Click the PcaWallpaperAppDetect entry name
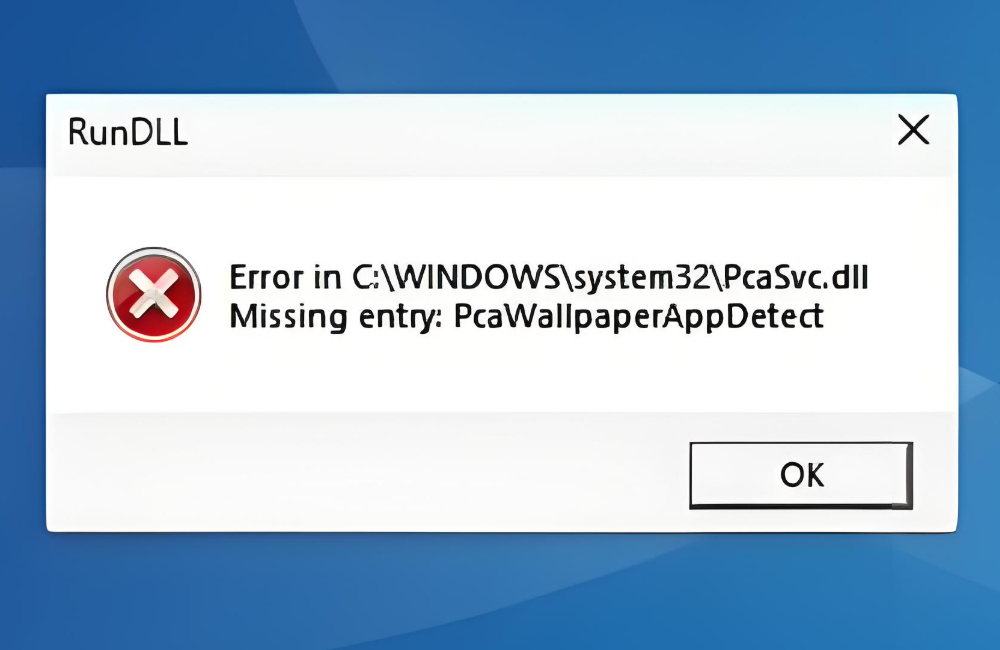Viewport: 1000px width, 650px height. click(639, 317)
